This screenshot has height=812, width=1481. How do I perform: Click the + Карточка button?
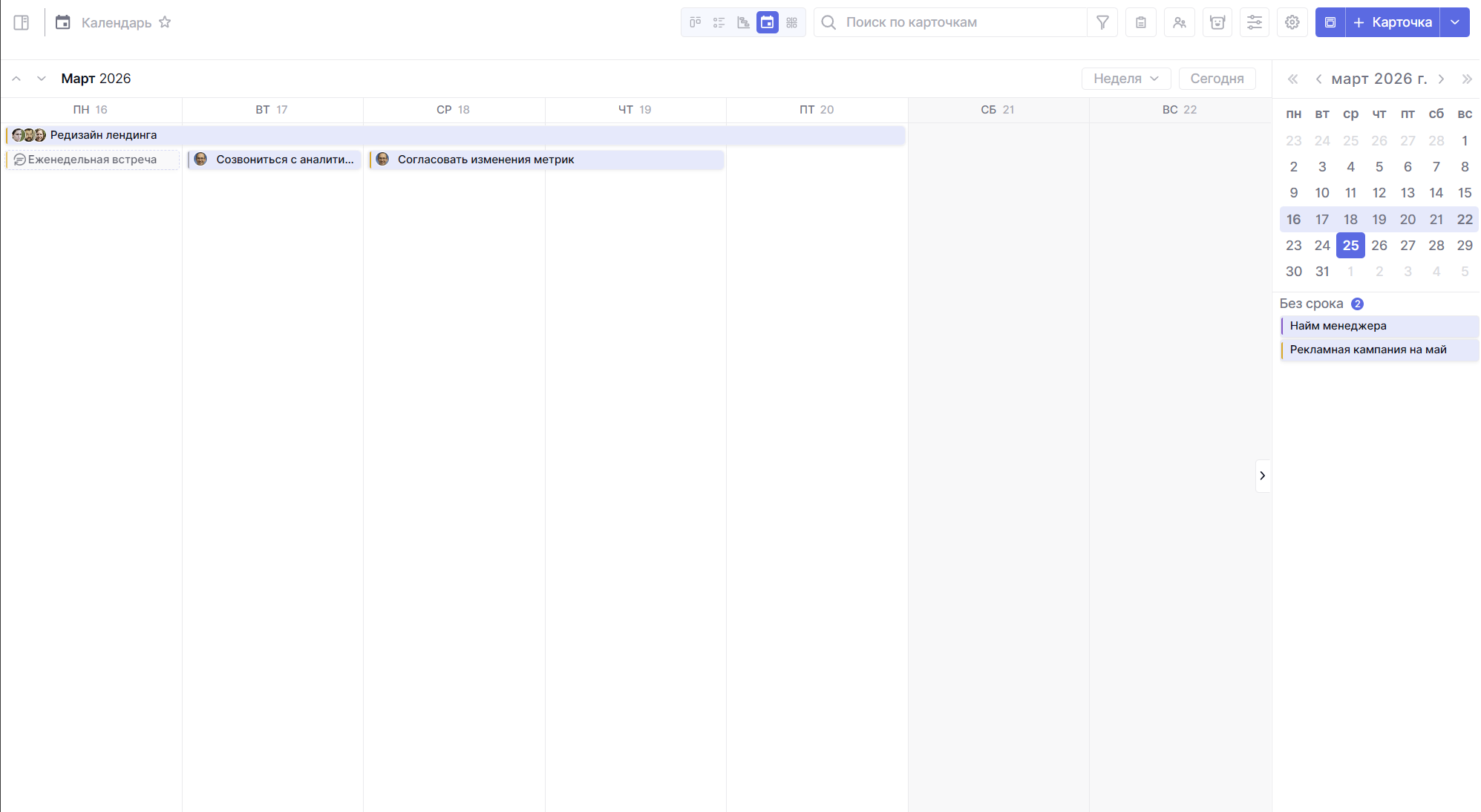(1393, 22)
